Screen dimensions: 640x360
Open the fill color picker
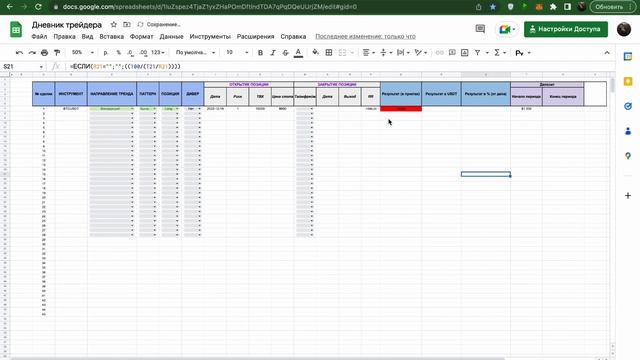tap(316, 53)
